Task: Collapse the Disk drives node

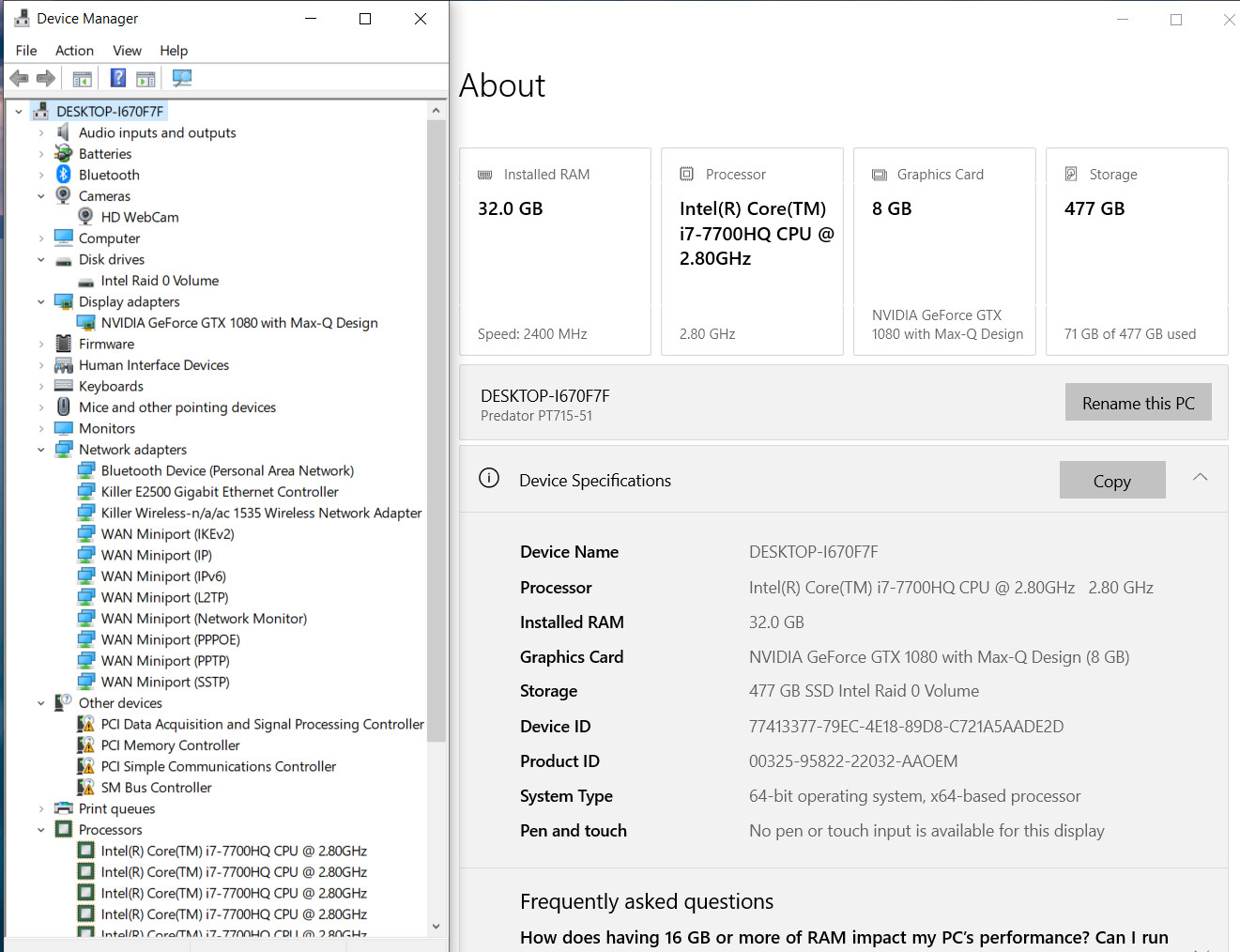Action: (40, 260)
